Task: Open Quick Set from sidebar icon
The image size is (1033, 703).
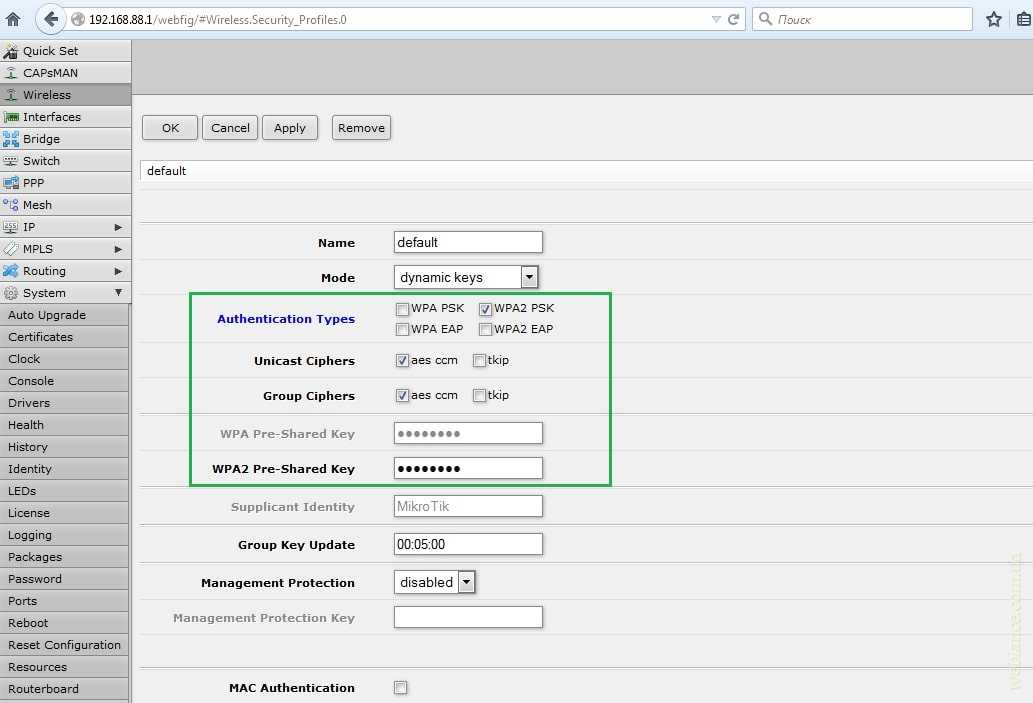Action: click(11, 51)
